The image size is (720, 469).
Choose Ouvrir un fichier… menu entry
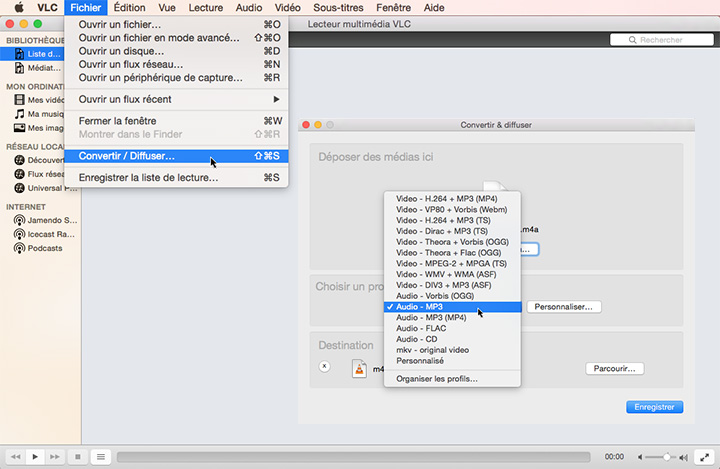point(176,24)
